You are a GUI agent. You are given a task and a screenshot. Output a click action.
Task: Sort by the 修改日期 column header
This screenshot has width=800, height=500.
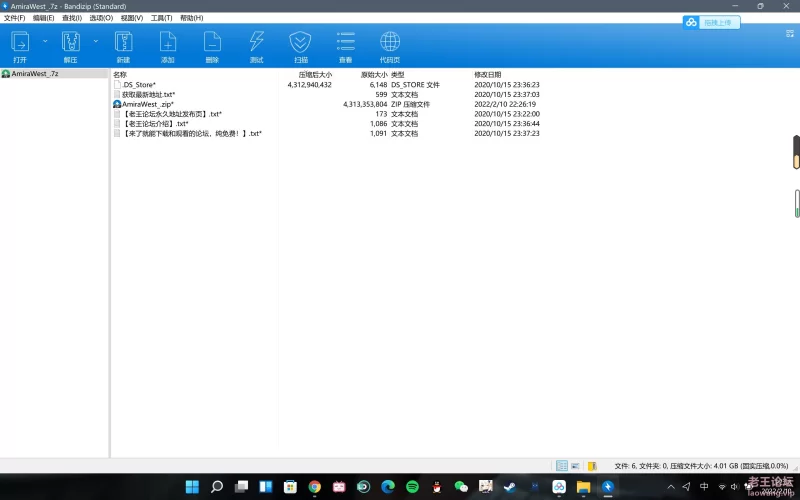click(x=488, y=74)
